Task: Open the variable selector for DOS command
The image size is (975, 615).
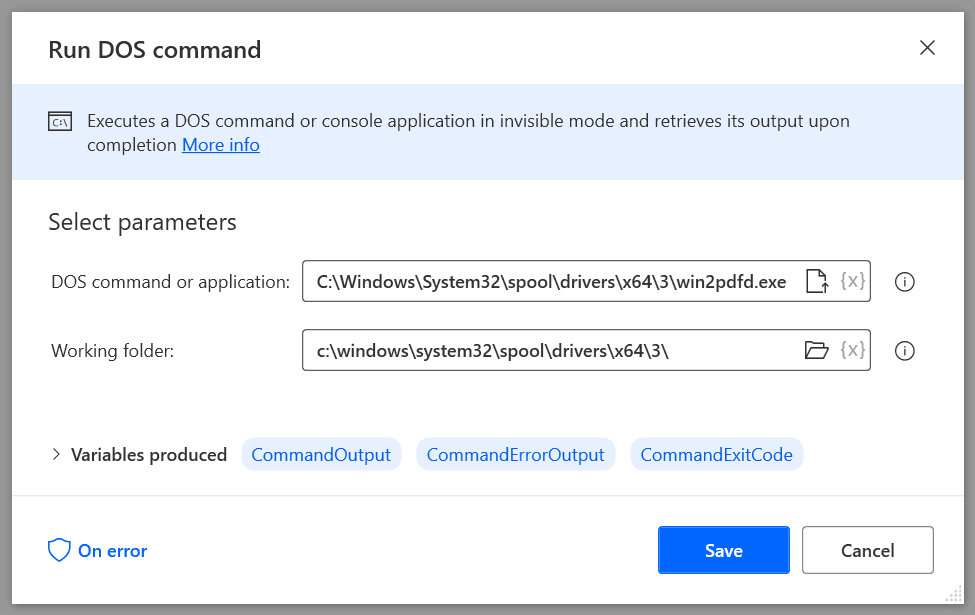Action: click(x=851, y=281)
